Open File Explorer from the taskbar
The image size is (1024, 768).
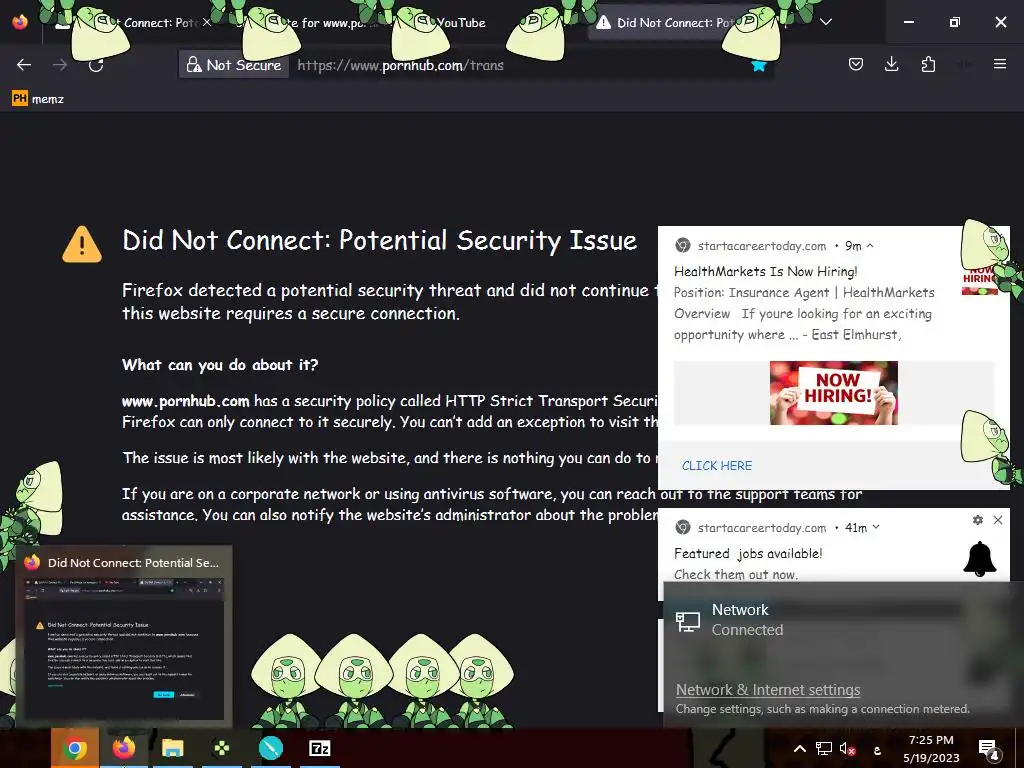(172, 748)
